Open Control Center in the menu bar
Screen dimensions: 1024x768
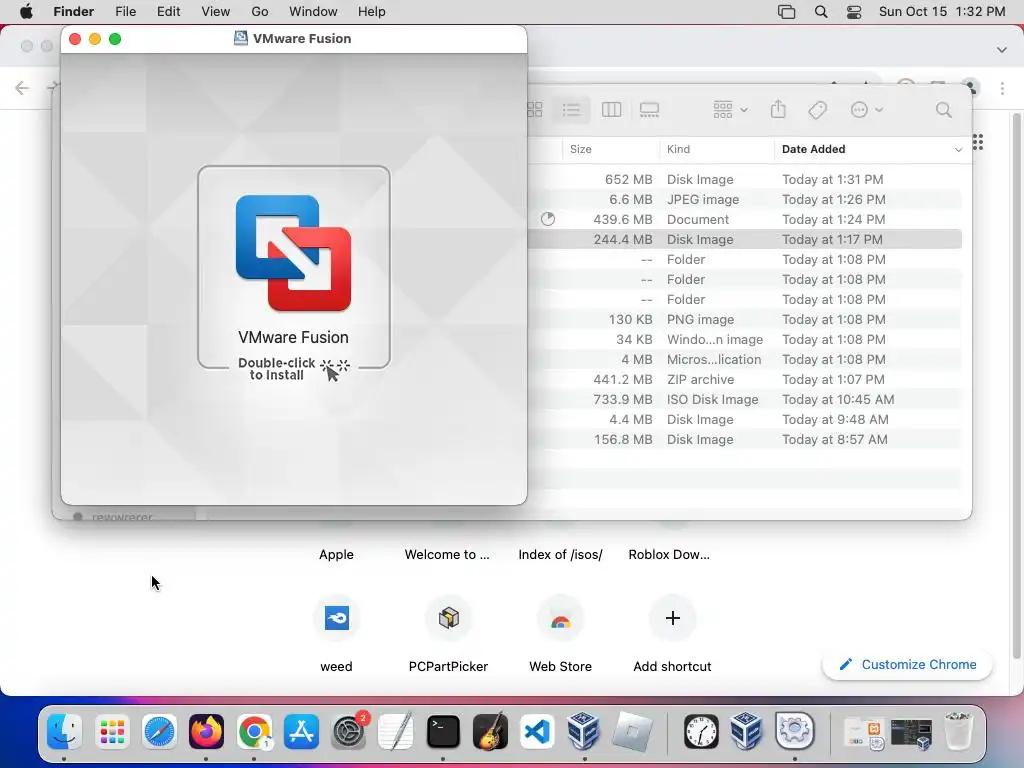854,12
